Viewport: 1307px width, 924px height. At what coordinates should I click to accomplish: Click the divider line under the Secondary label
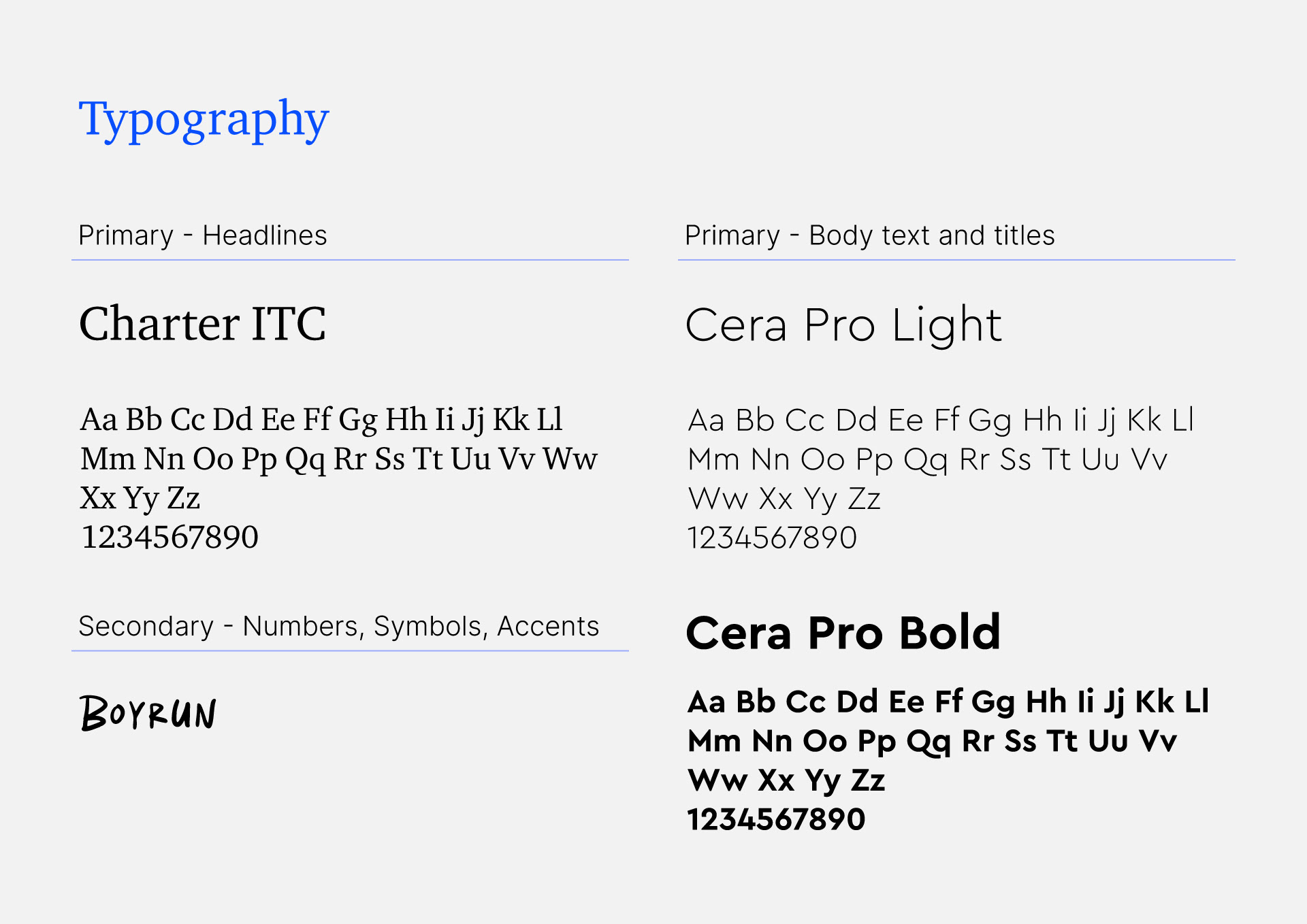tap(350, 651)
